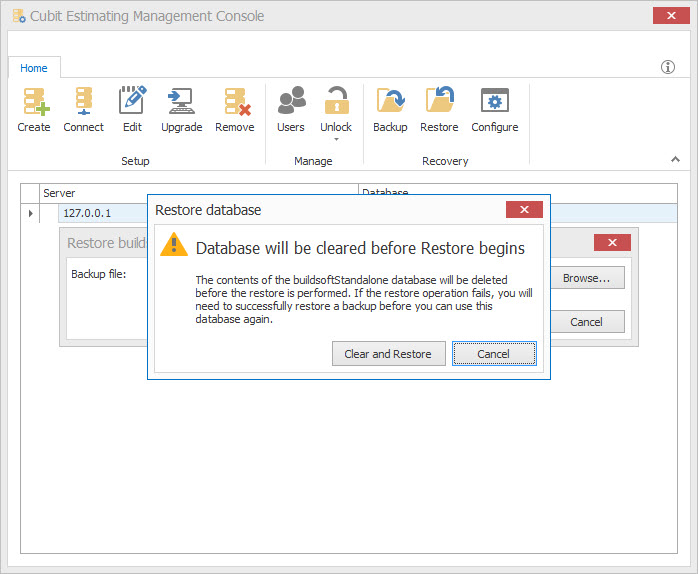Screen dimensions: 698x574
Task: Click the yellow warning triangle icon
Action: pos(174,244)
